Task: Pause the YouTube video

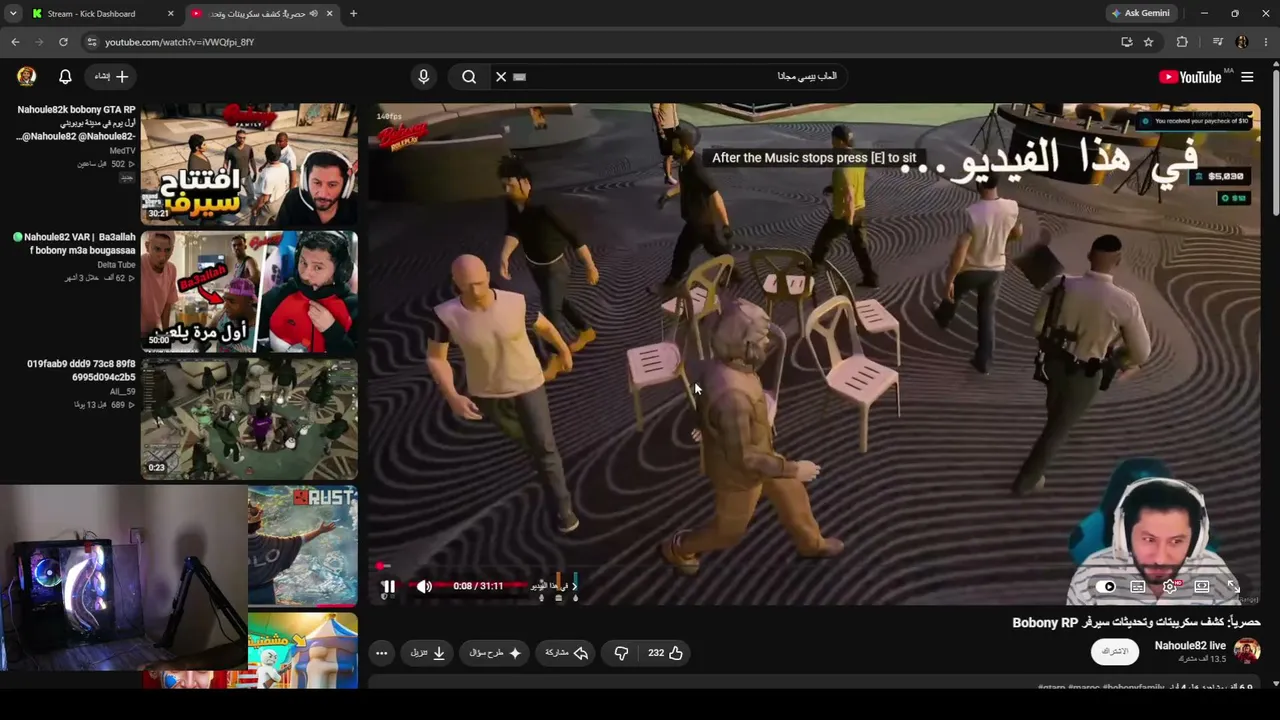Action: pos(389,587)
